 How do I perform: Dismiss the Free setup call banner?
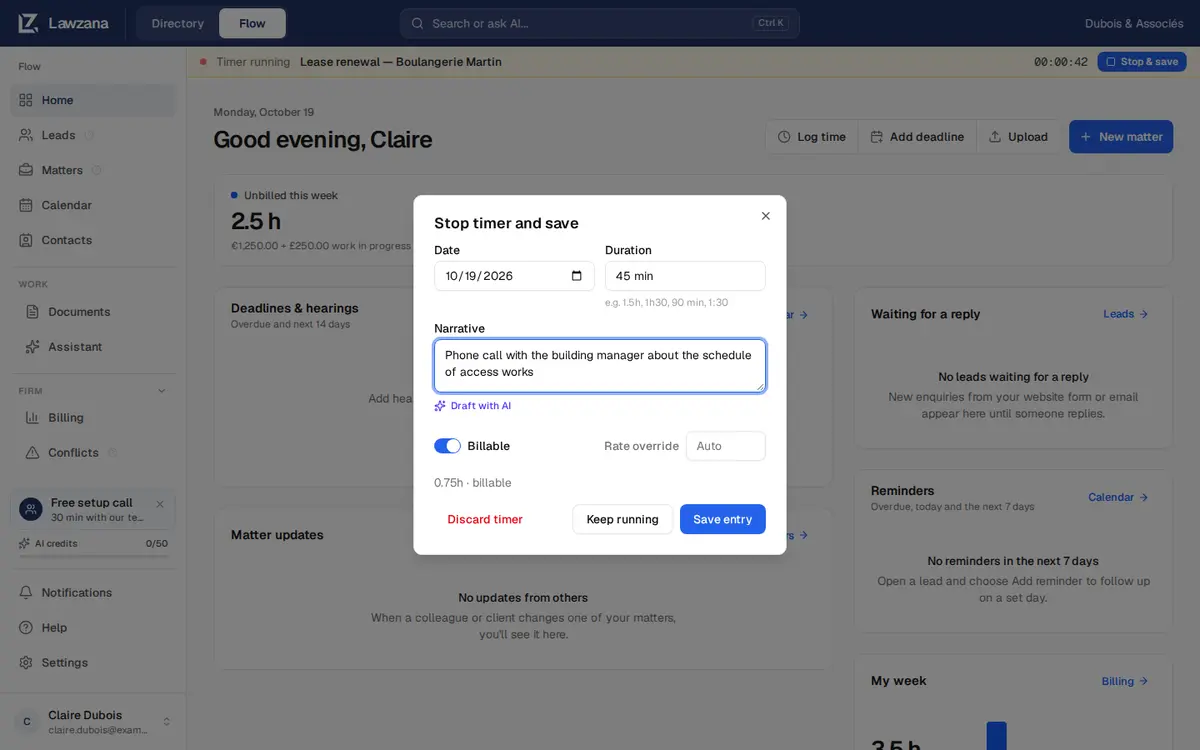(160, 504)
